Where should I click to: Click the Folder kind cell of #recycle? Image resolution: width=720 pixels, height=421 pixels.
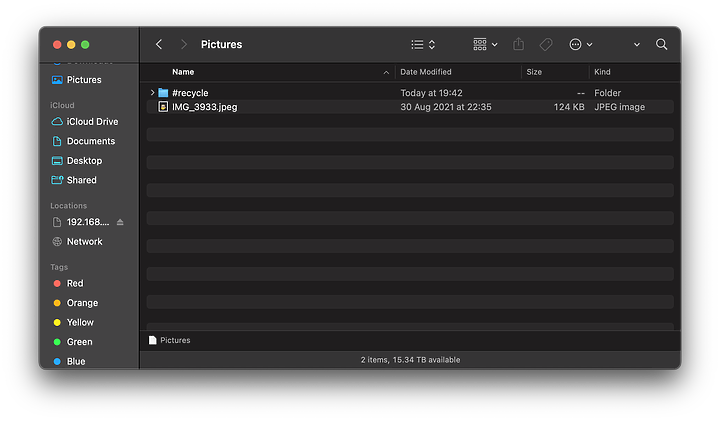pos(607,93)
